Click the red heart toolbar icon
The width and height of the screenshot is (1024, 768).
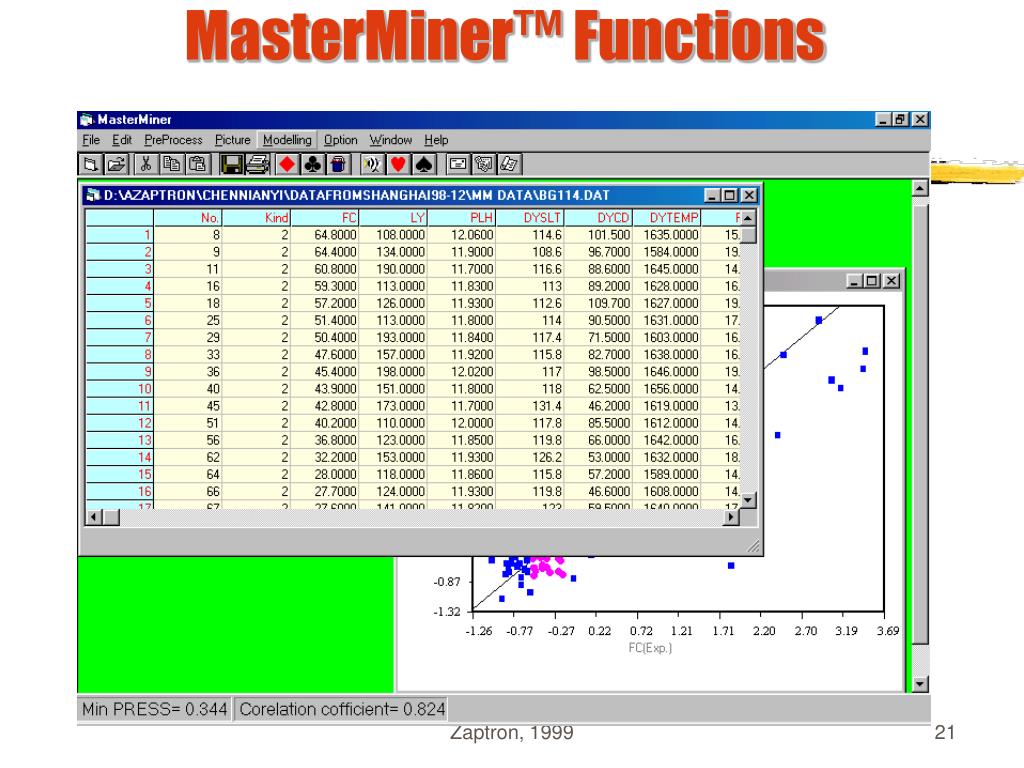(398, 165)
